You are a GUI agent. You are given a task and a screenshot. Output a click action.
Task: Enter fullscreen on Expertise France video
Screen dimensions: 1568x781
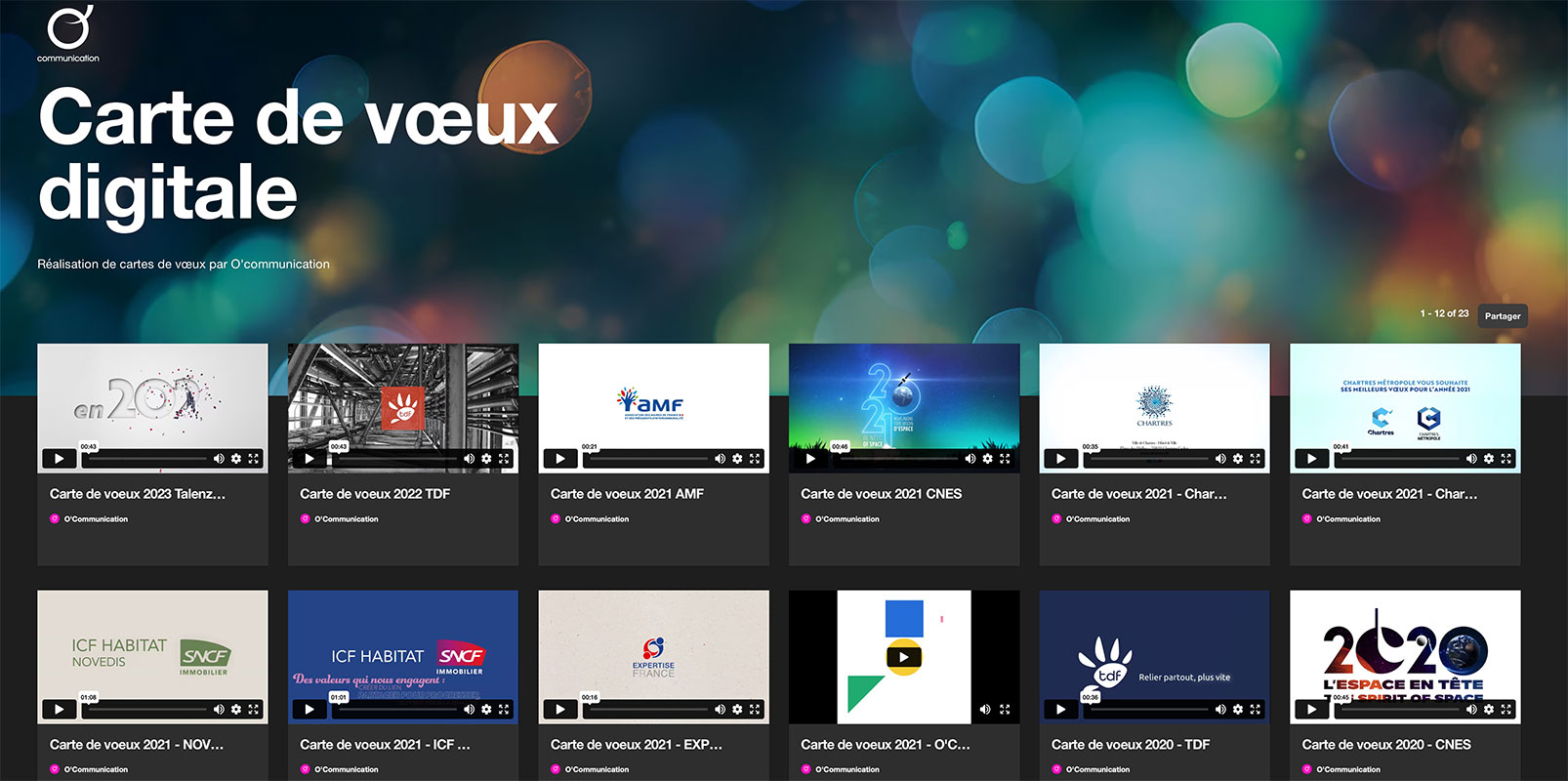click(755, 710)
